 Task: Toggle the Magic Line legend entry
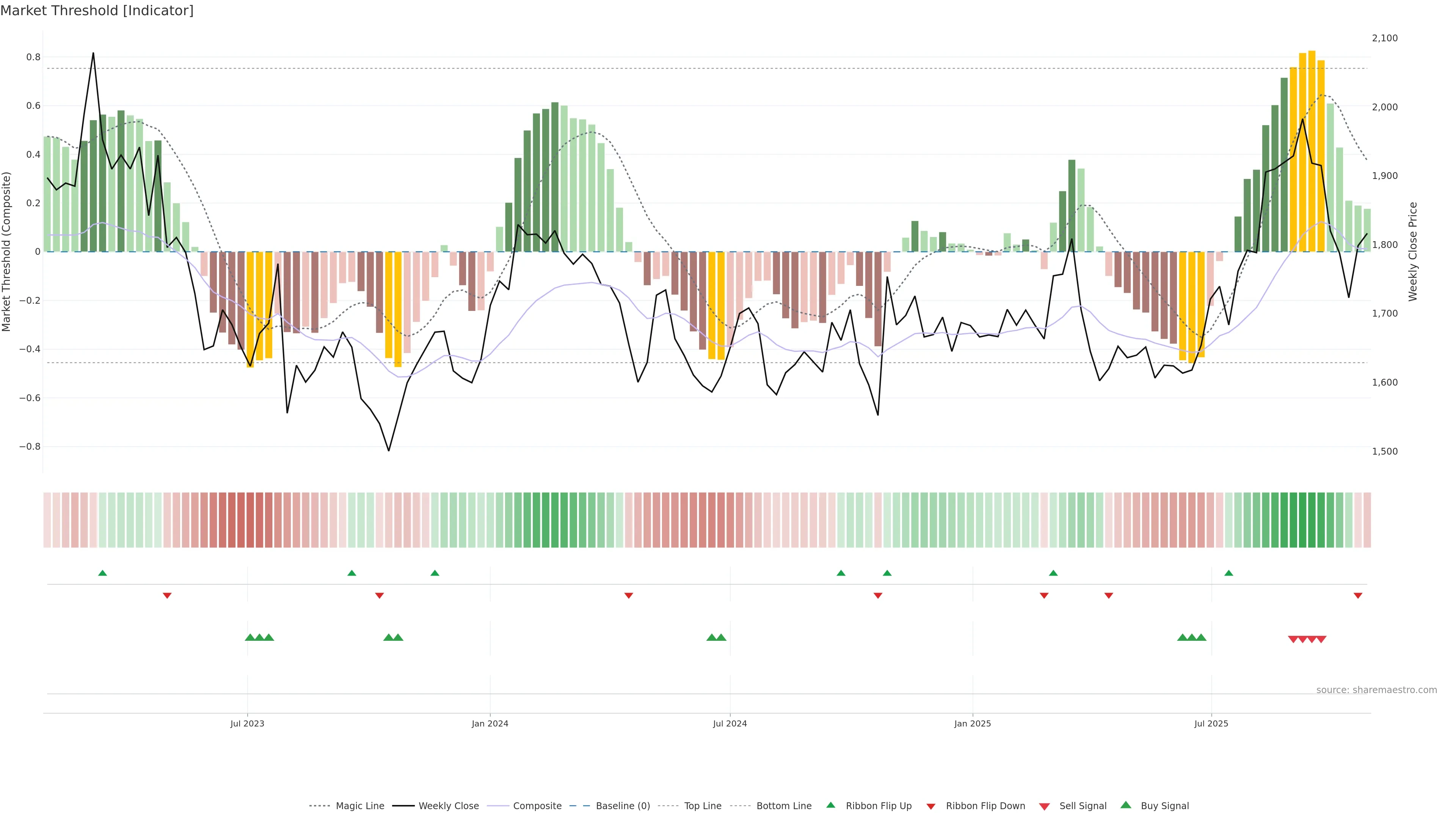tap(359, 806)
